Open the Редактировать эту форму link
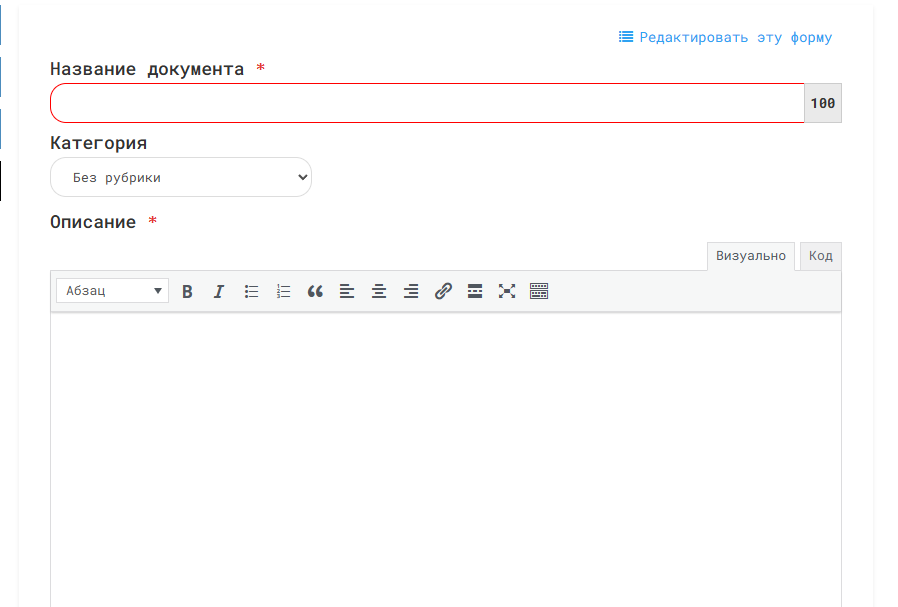The image size is (898, 607). click(735, 38)
